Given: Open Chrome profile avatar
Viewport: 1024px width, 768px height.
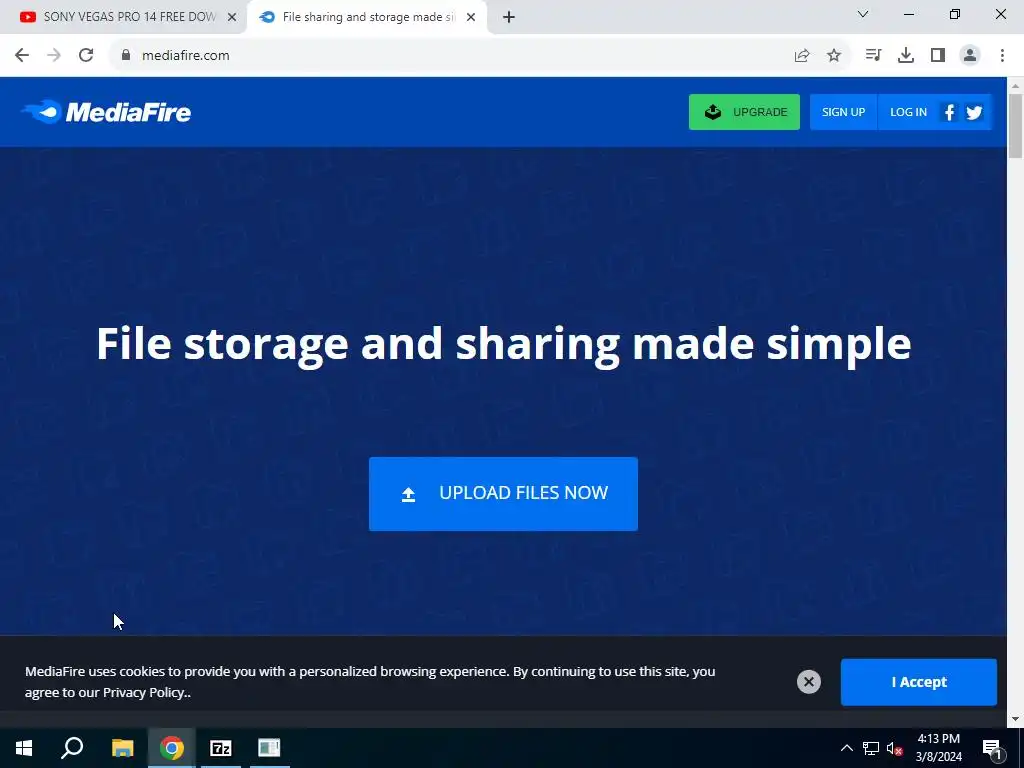Looking at the screenshot, I should tap(970, 56).
